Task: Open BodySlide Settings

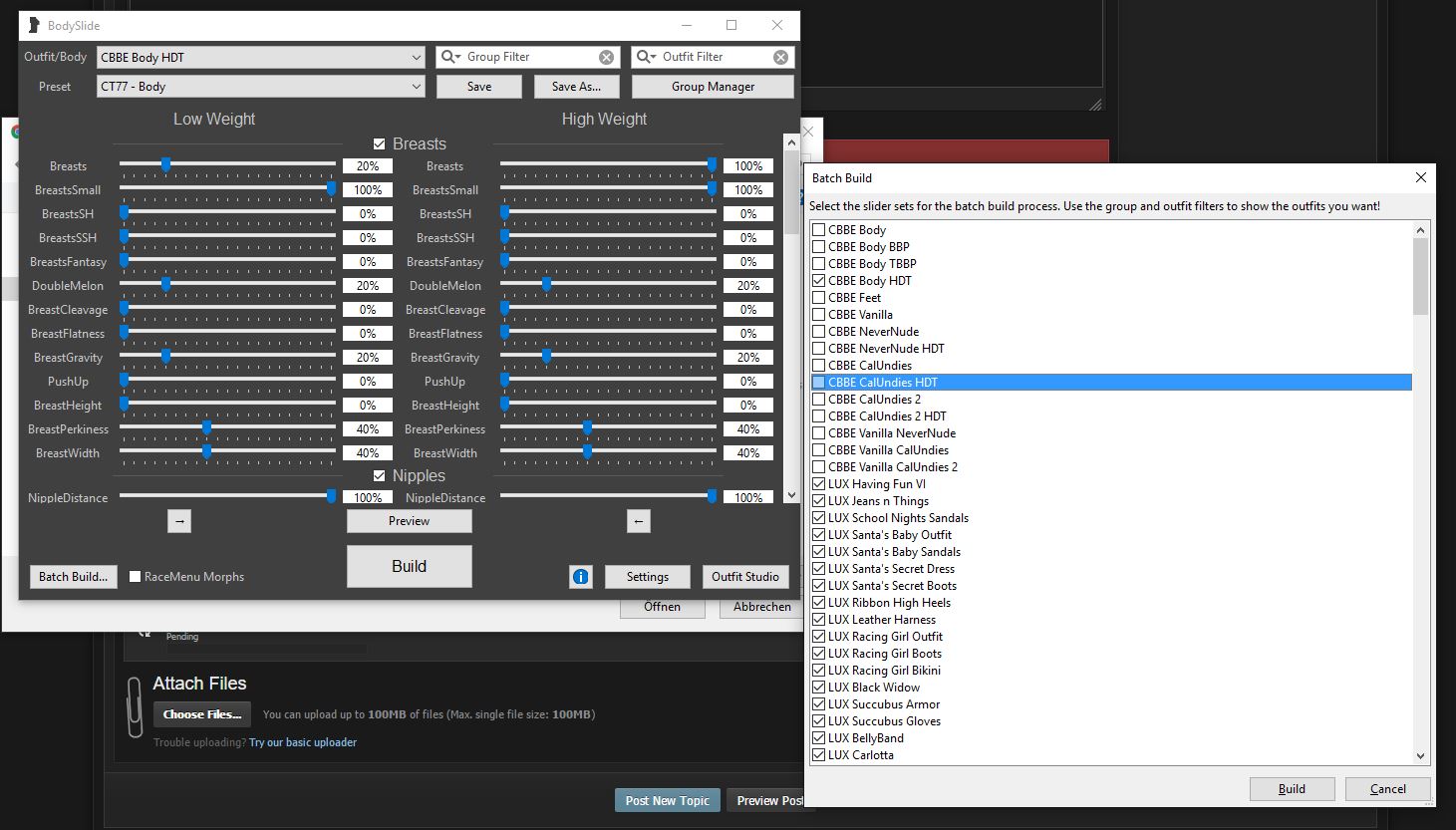Action: point(648,577)
